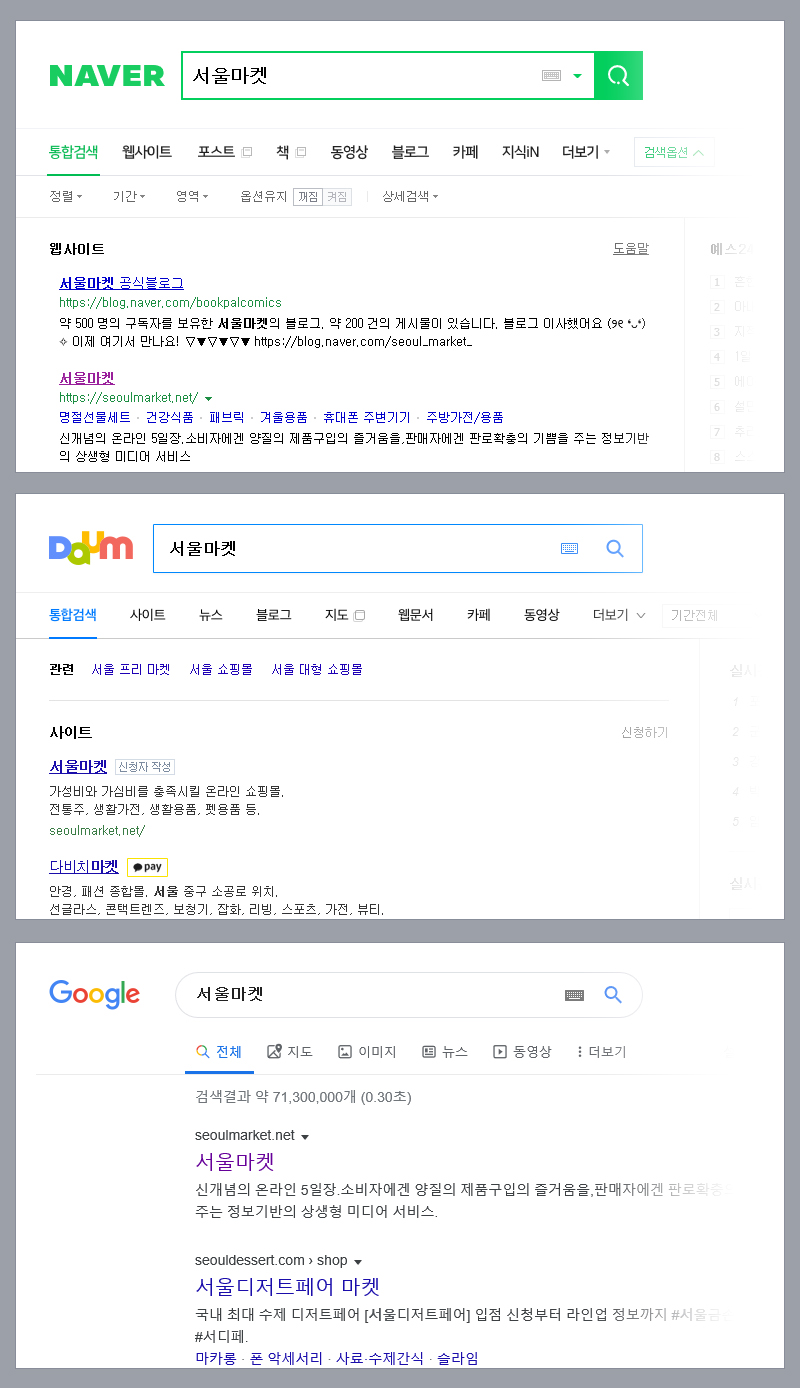
Task: Open Google 서울마켓 result title
Action: 235,1162
